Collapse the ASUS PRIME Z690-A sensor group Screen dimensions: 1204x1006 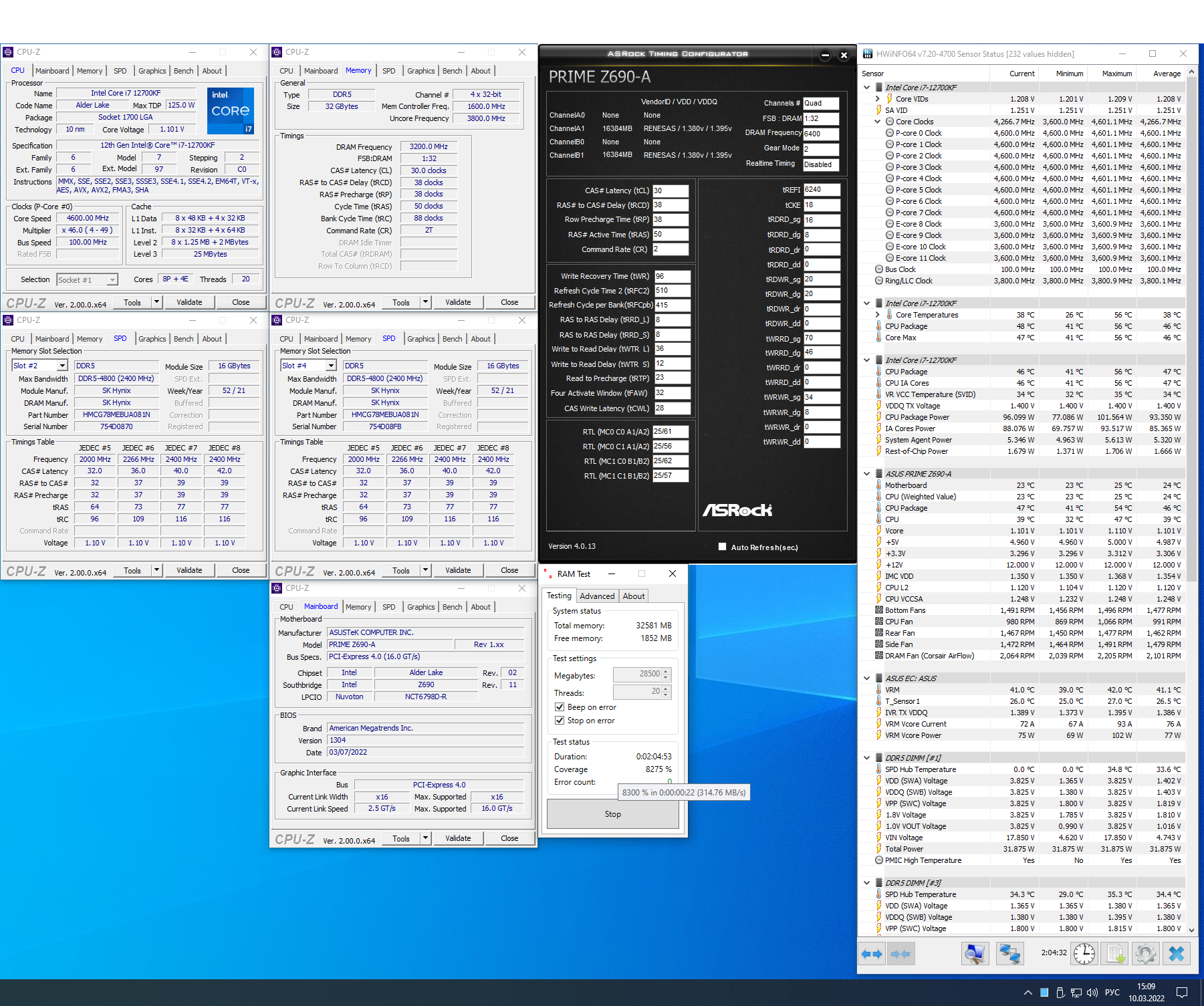867,474
